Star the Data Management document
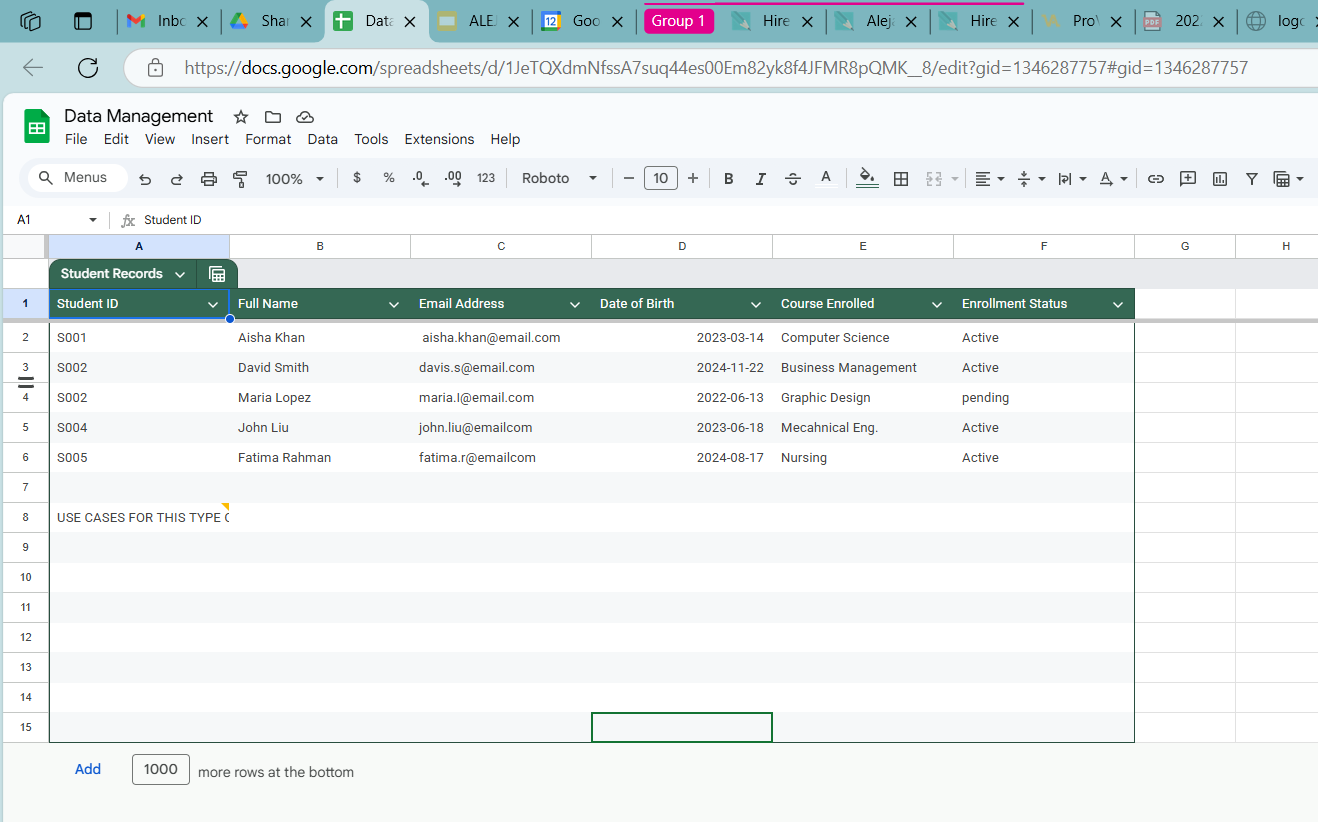The width and height of the screenshot is (1318, 822). [x=241, y=117]
